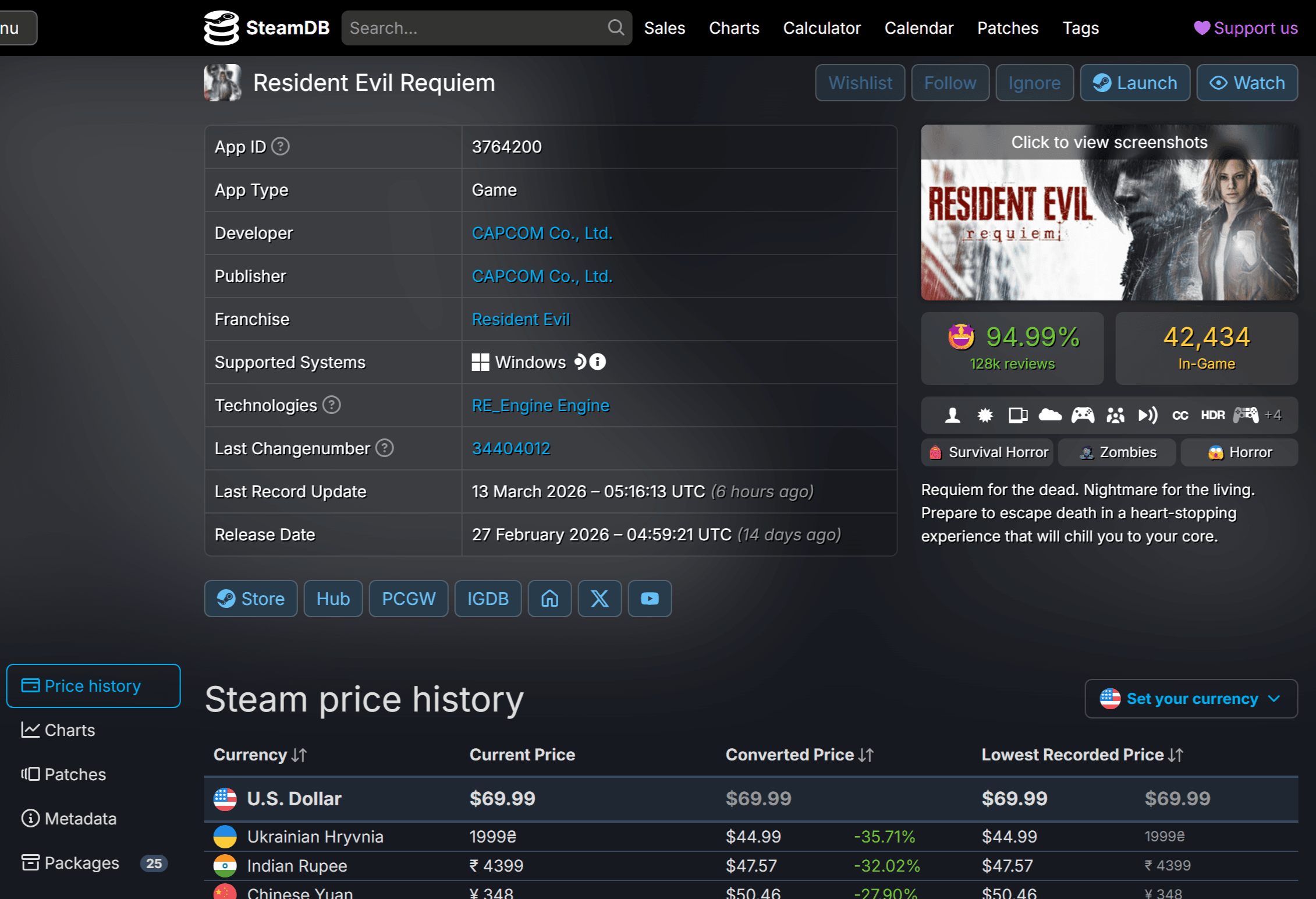Screen dimensions: 1316x899
Task: Click the help icon beside Last Changenumber
Action: (385, 448)
